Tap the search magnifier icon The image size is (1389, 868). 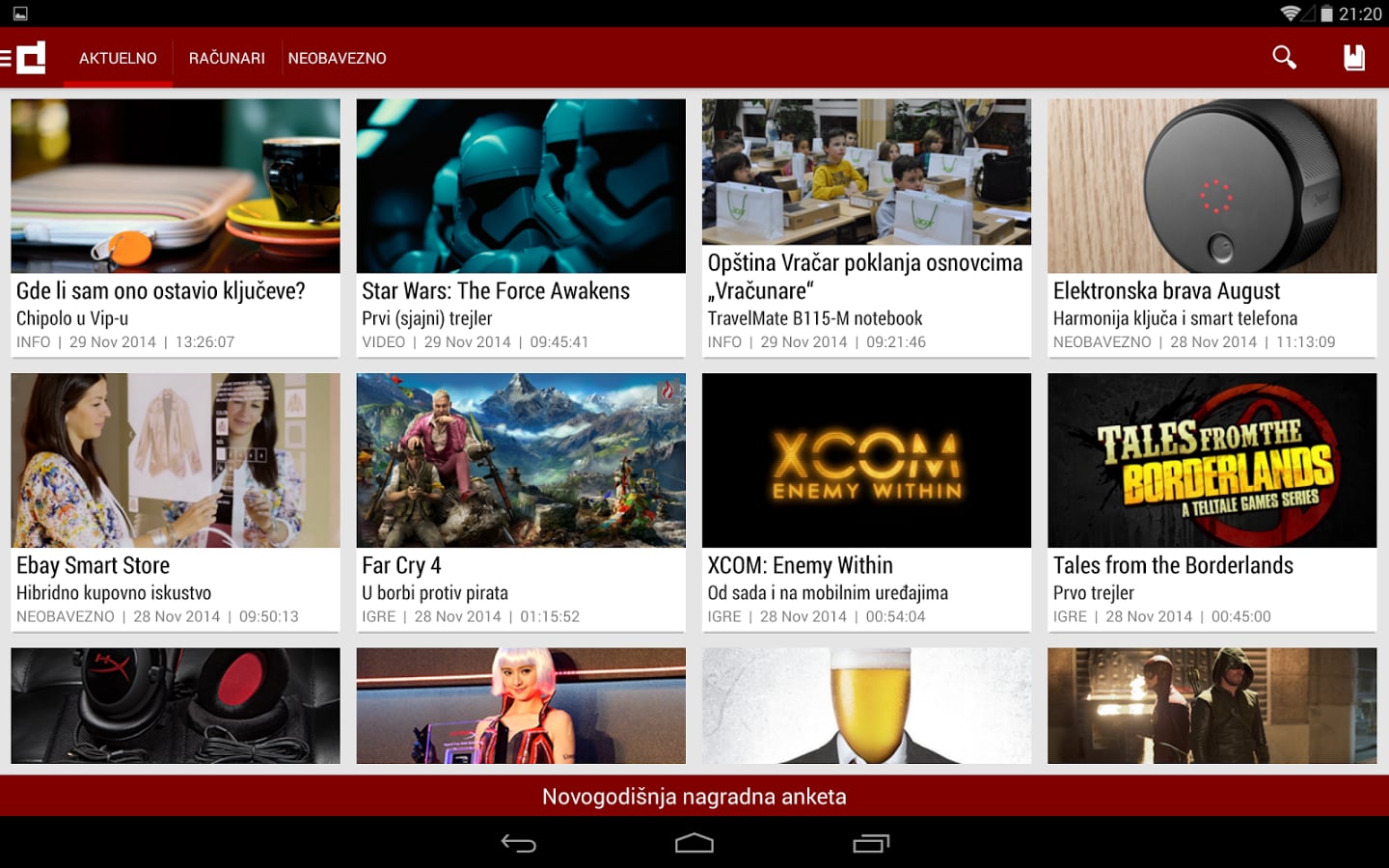coord(1284,58)
